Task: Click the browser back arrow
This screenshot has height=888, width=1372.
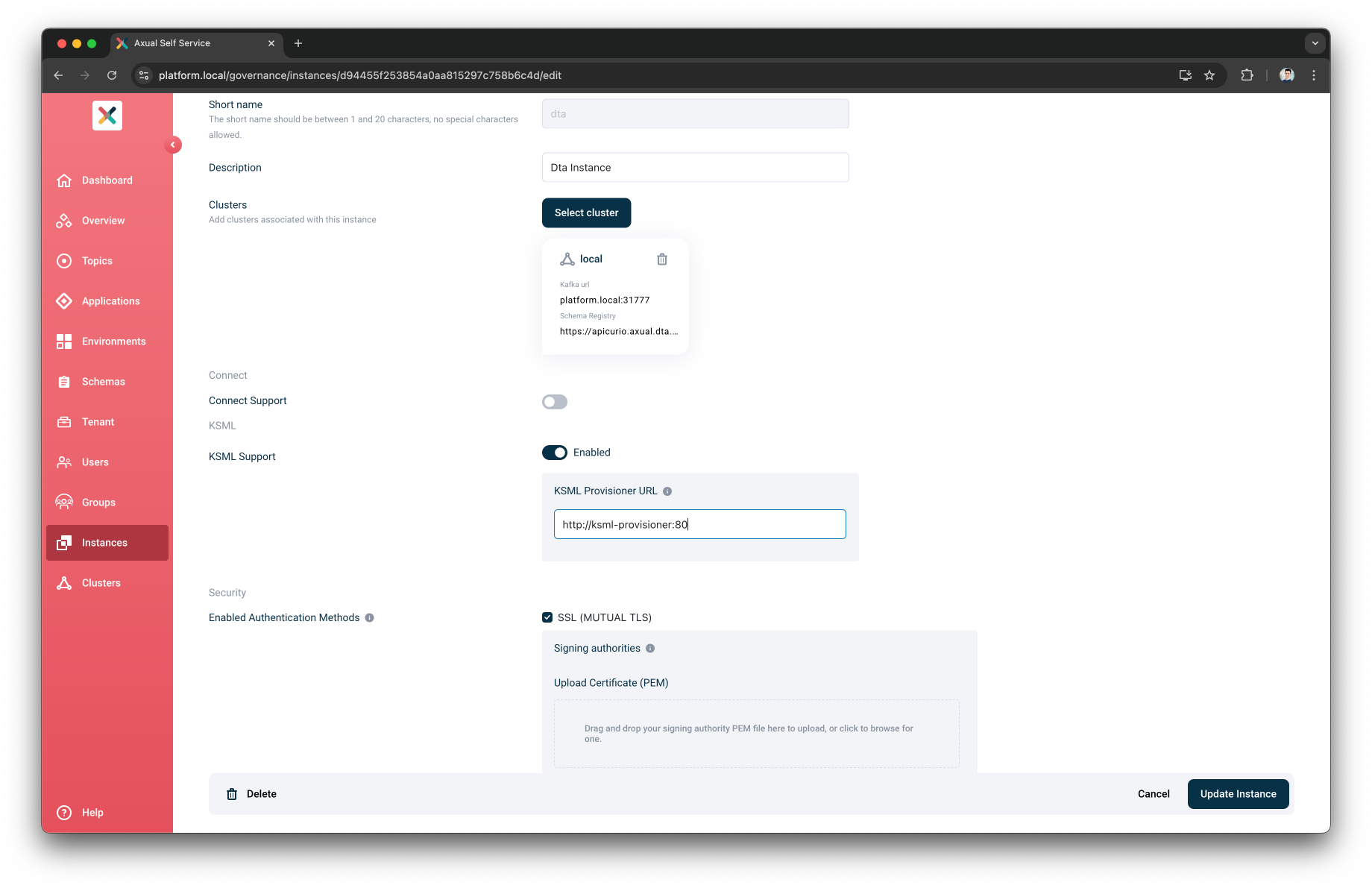Action: click(x=58, y=75)
